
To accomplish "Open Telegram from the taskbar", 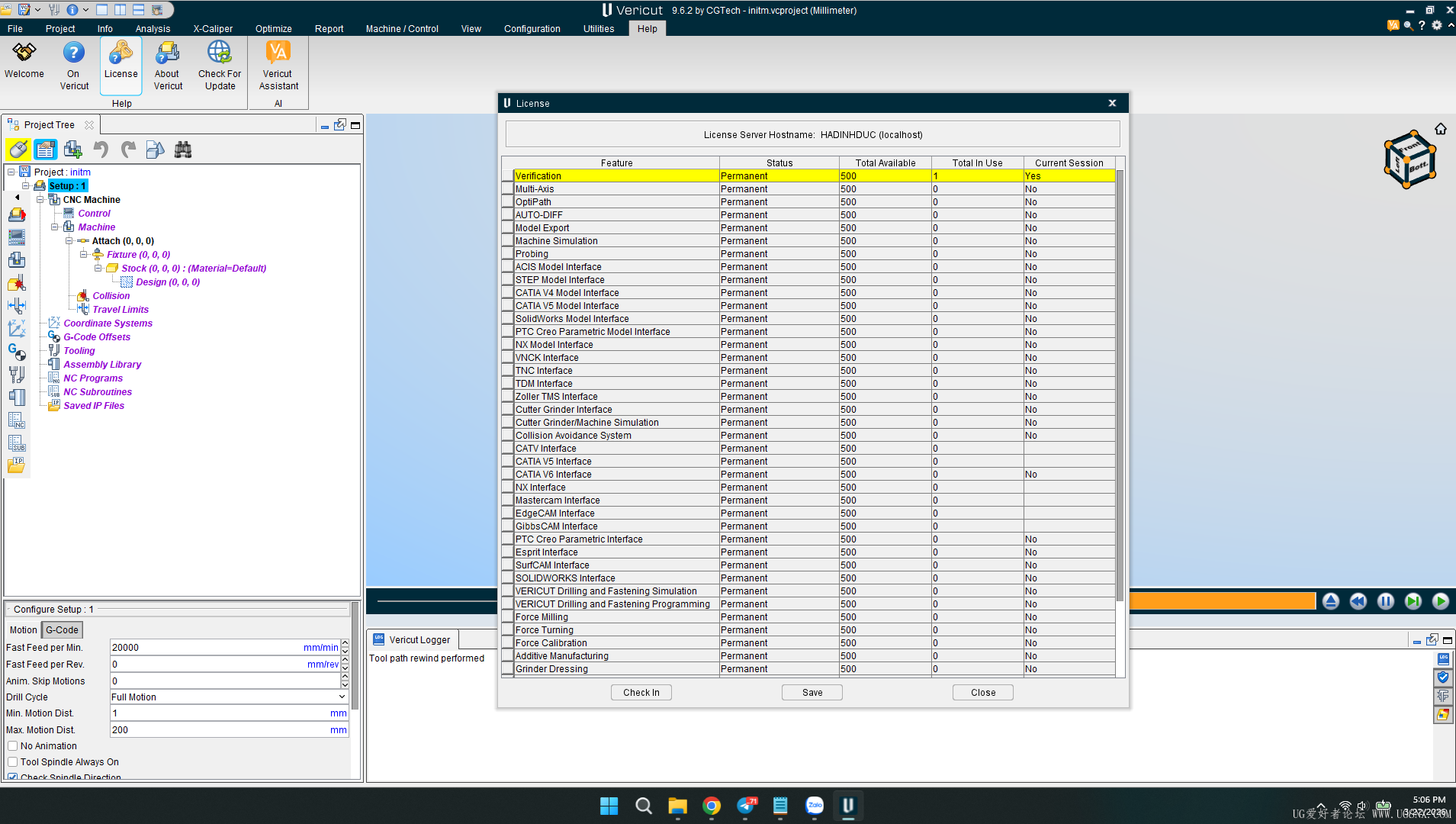I will (x=746, y=806).
